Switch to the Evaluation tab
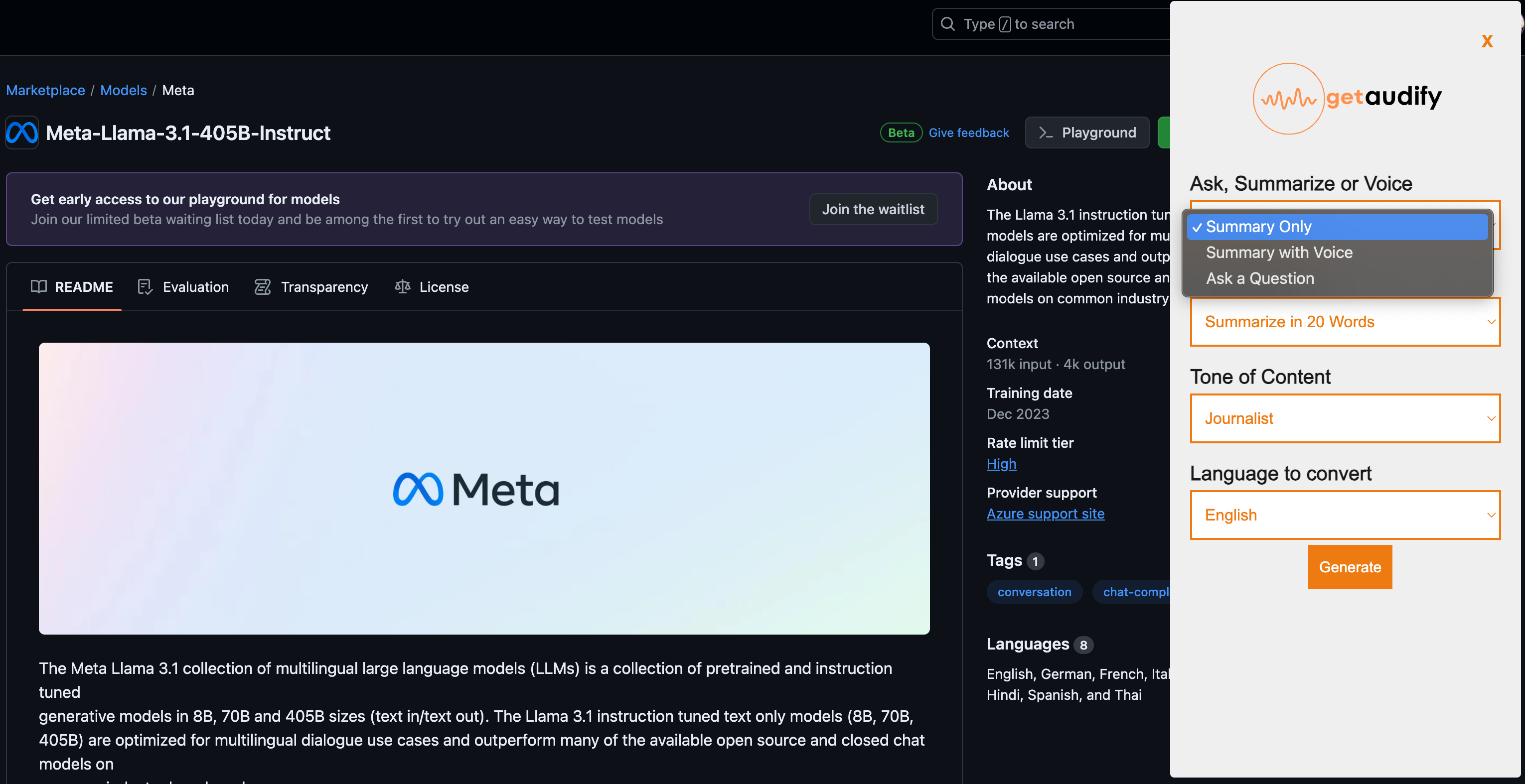 pyautogui.click(x=183, y=287)
